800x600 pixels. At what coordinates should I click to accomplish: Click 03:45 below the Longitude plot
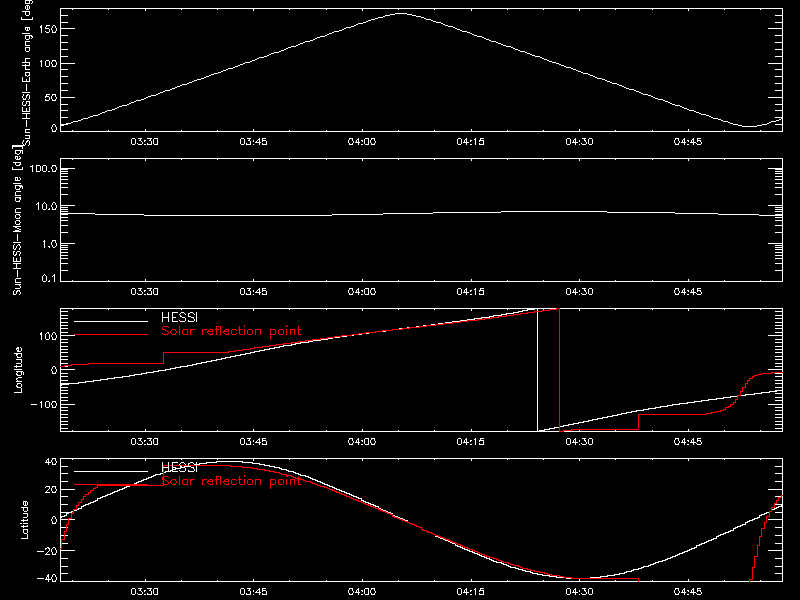pyautogui.click(x=253, y=442)
